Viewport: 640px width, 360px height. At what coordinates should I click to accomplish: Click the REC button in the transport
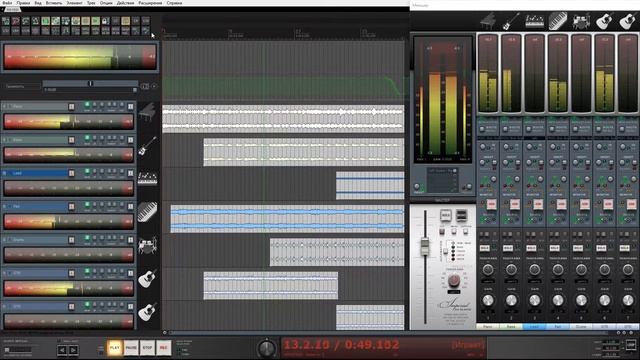(164, 348)
